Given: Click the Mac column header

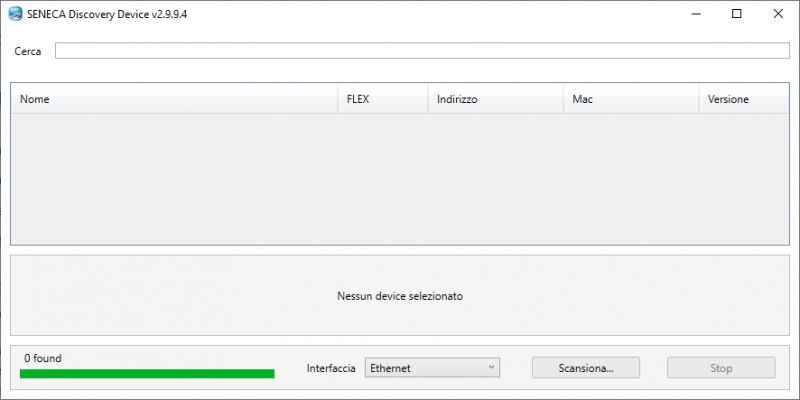Looking at the screenshot, I should tap(630, 99).
